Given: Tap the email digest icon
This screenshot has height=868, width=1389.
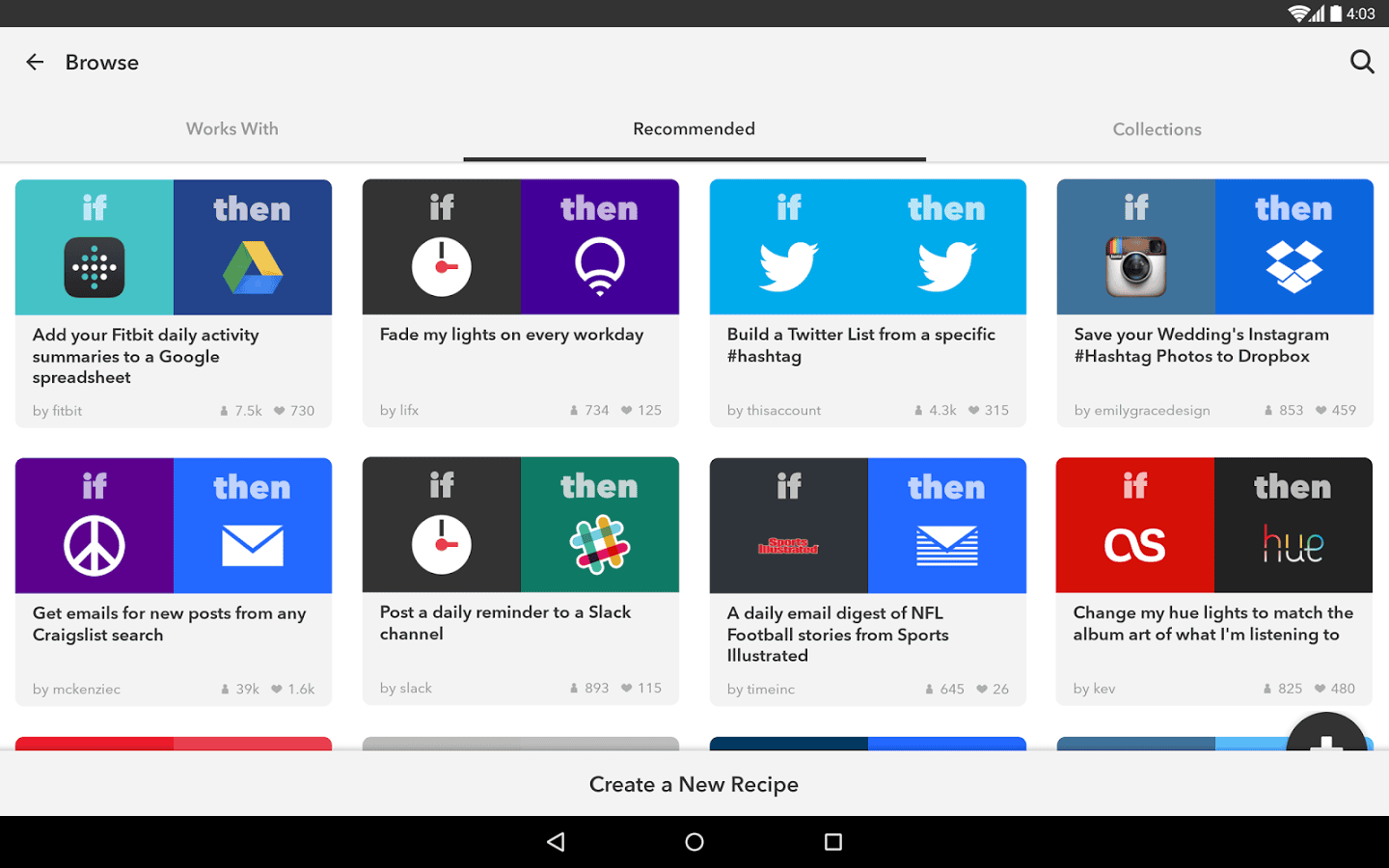Looking at the screenshot, I should (947, 546).
